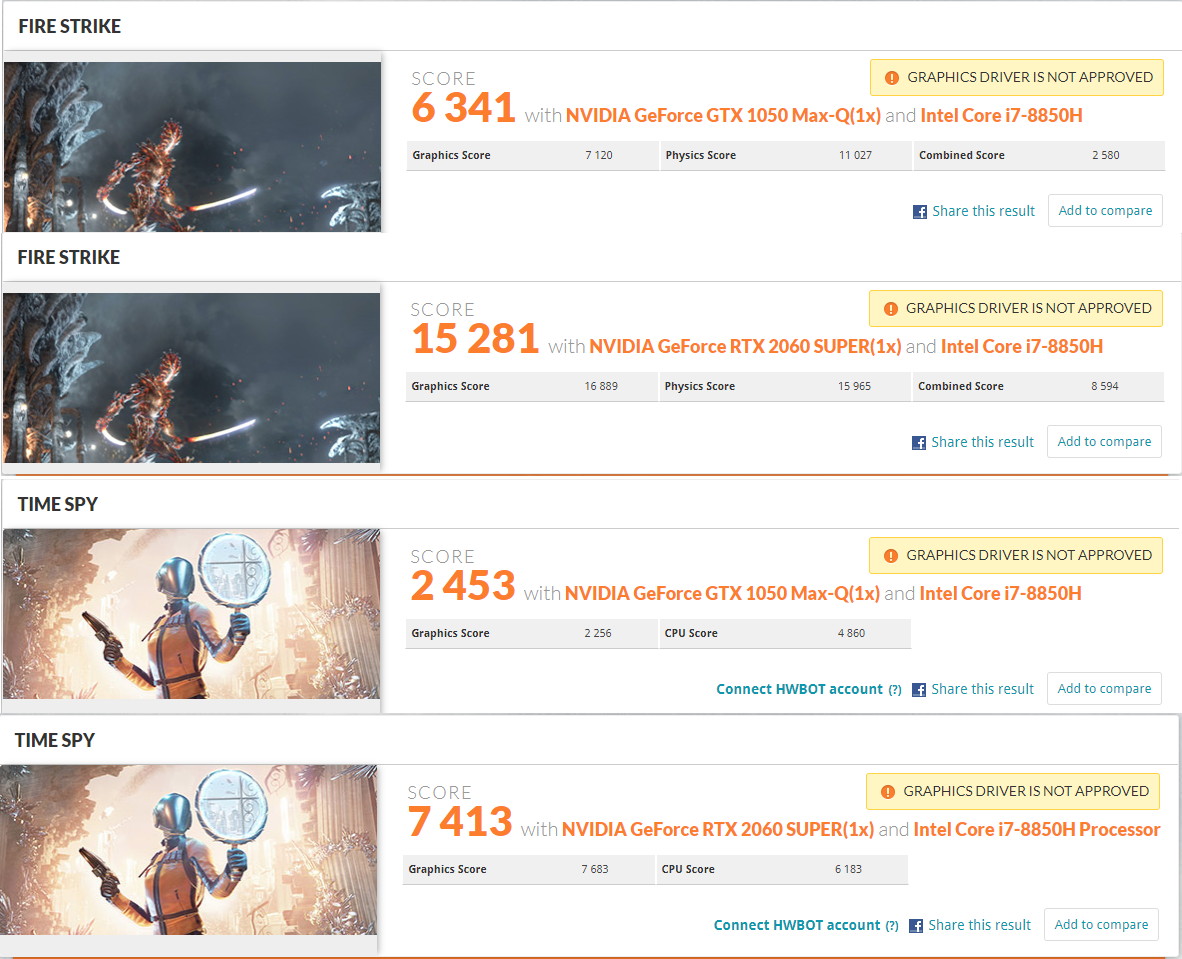Image resolution: width=1182 pixels, height=959 pixels.
Task: Click warning icon in 6 341 result's driver notice
Action: click(891, 78)
